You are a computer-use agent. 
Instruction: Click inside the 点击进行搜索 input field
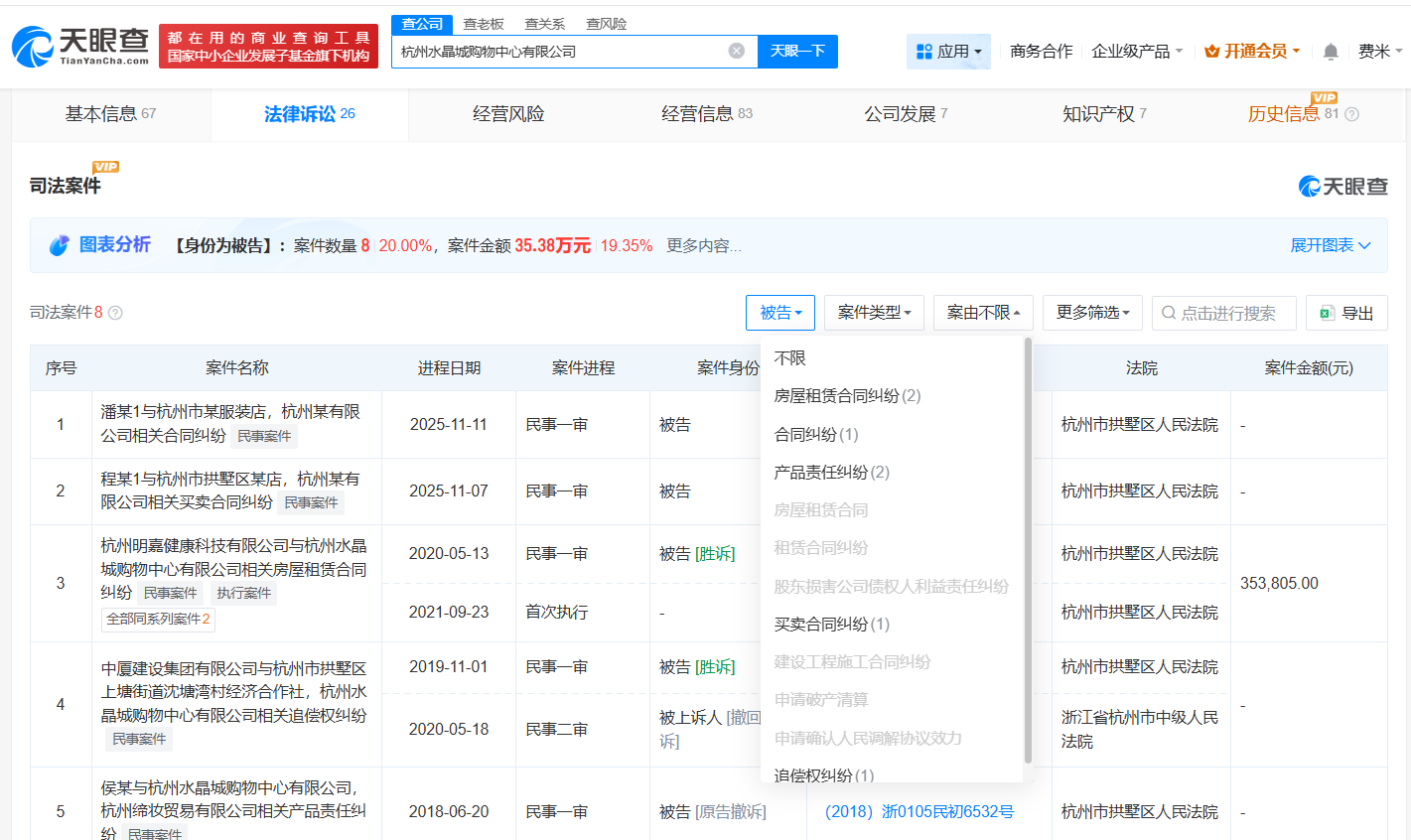pos(1231,313)
